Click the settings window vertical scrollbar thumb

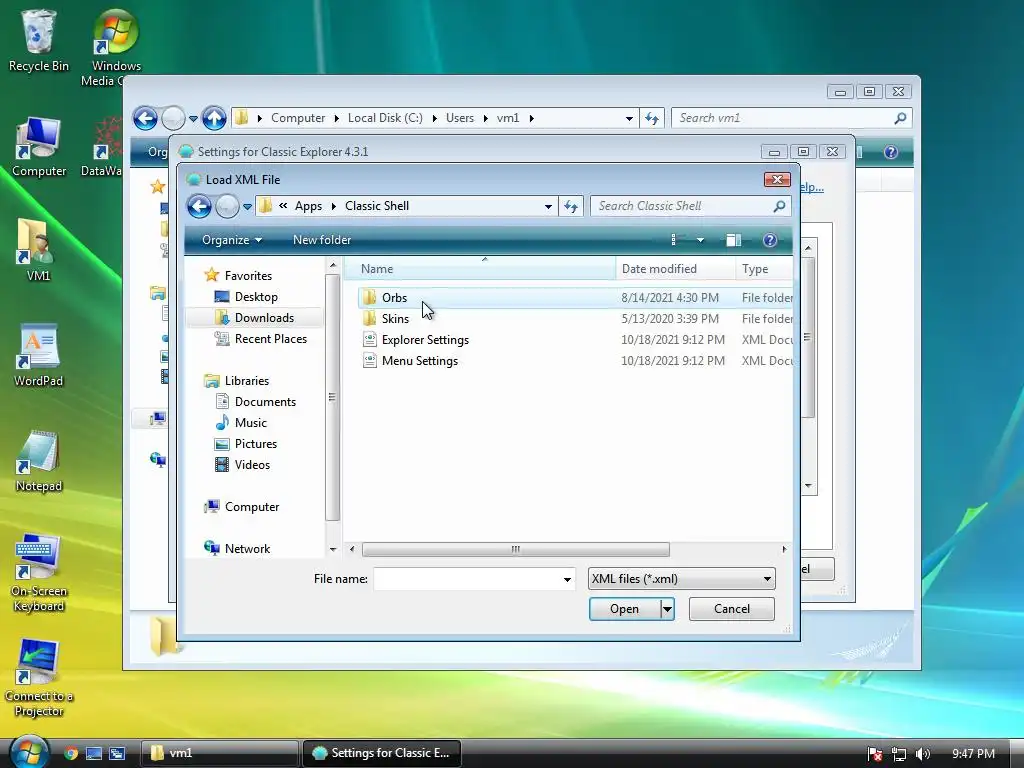coord(808,337)
